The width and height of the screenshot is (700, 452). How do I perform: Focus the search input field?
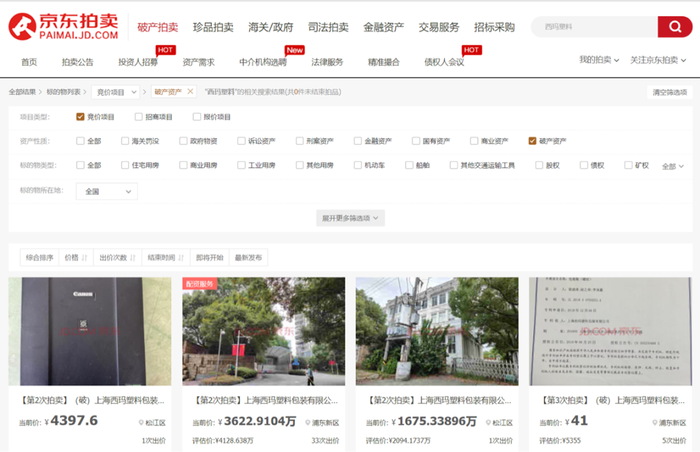[x=594, y=27]
